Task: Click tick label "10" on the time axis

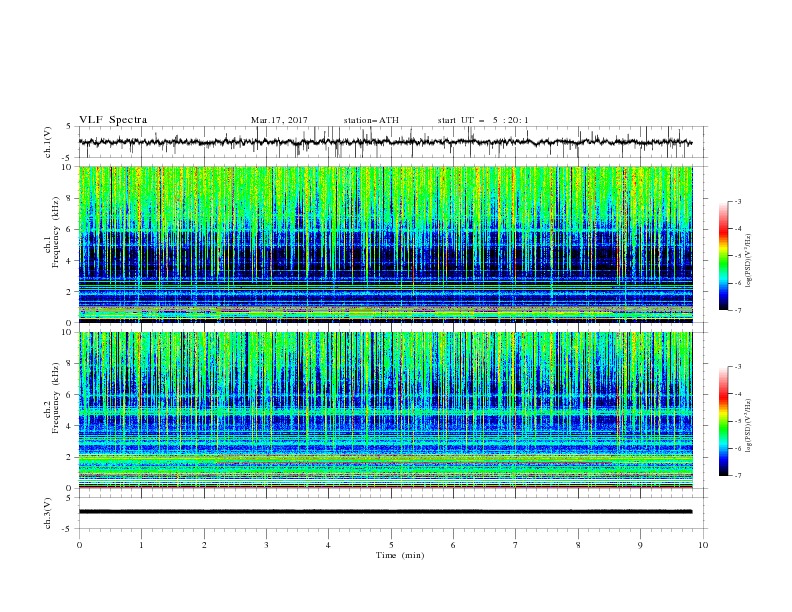Action: (x=703, y=545)
